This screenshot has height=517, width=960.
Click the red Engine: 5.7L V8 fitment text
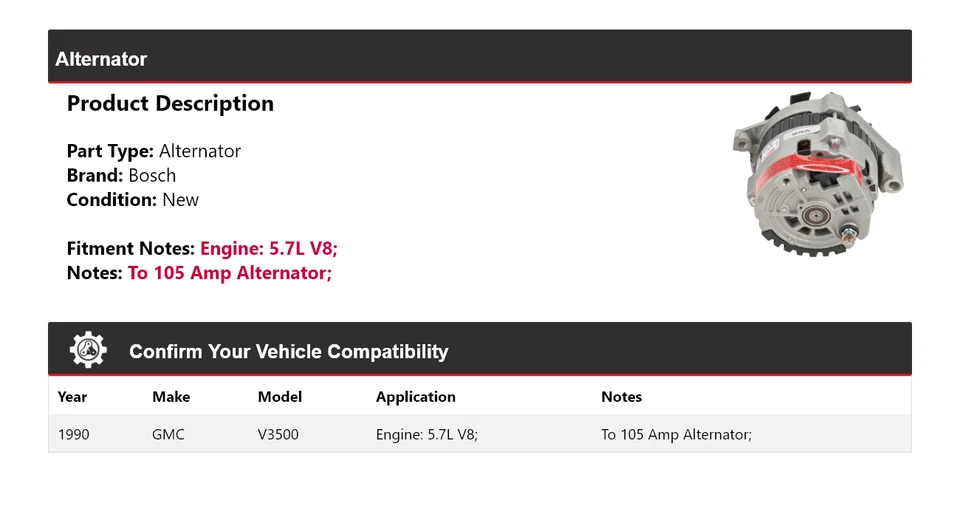click(x=275, y=249)
